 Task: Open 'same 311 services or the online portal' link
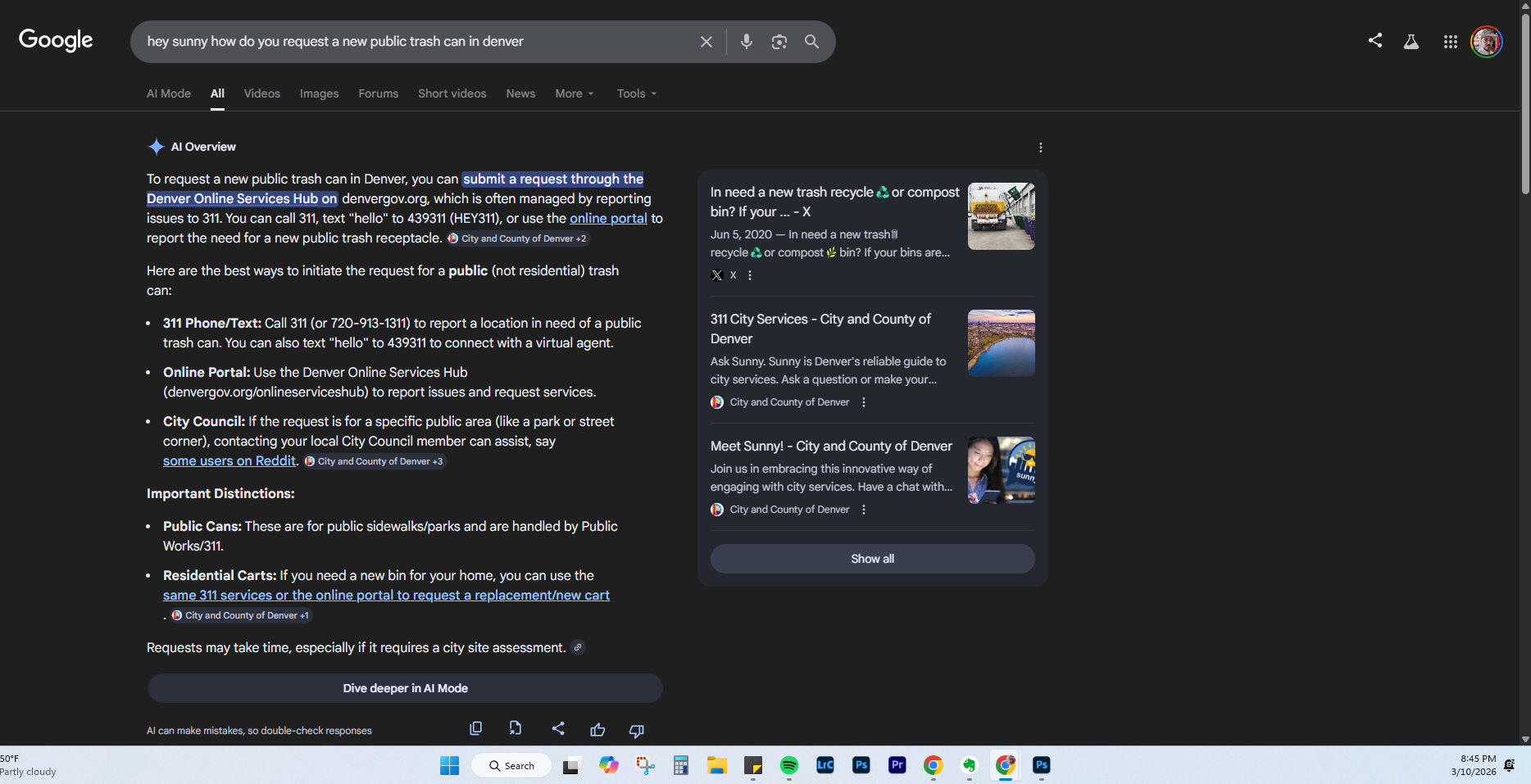(x=386, y=595)
